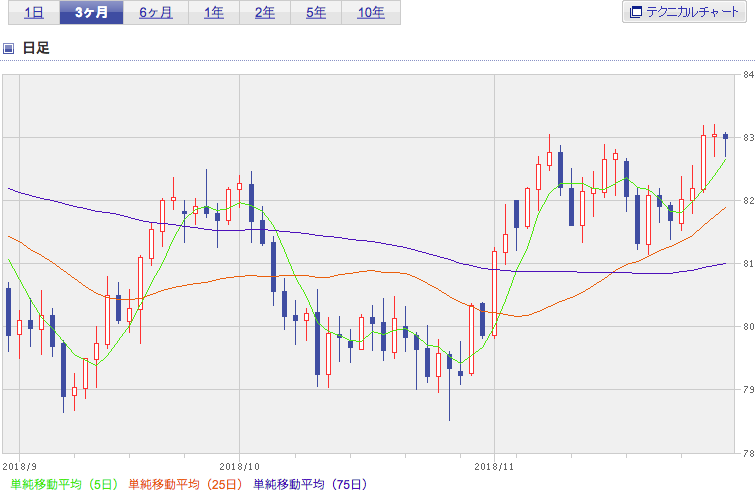Screen dimensions: 755x493
Task: Switch to the 1日 chart tab
Action: [x=34, y=13]
